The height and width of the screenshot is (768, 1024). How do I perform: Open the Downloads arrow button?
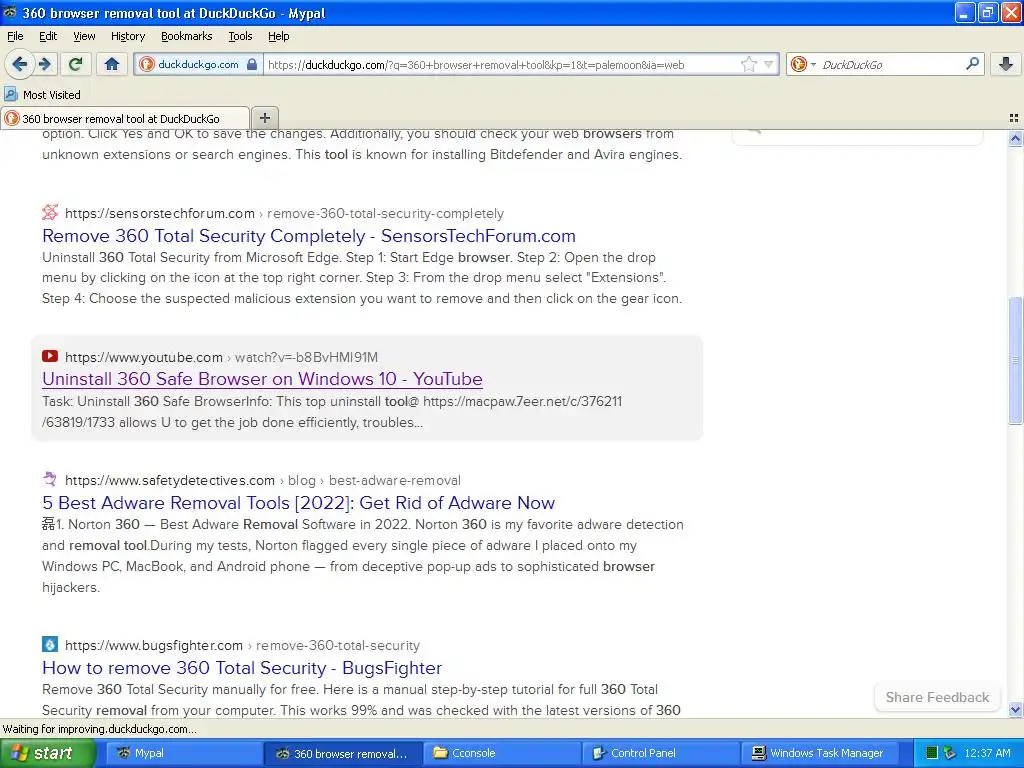[x=1006, y=64]
